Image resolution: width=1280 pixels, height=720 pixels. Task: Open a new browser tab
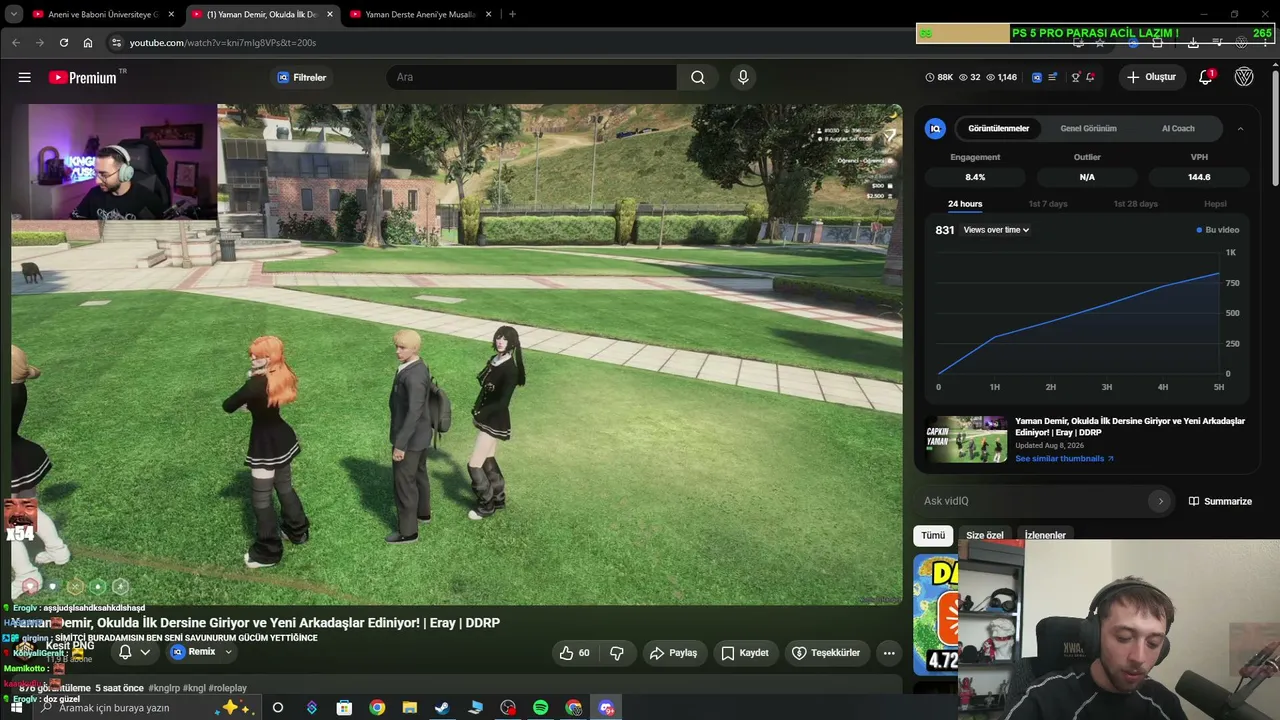click(512, 14)
